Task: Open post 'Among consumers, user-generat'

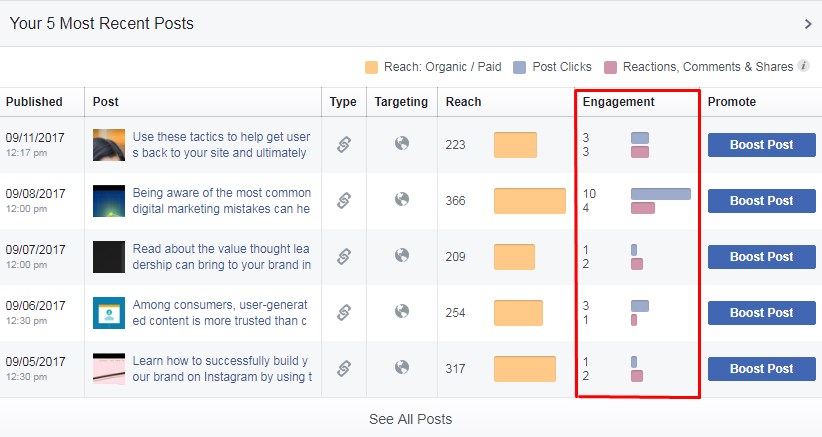Action: (220, 313)
